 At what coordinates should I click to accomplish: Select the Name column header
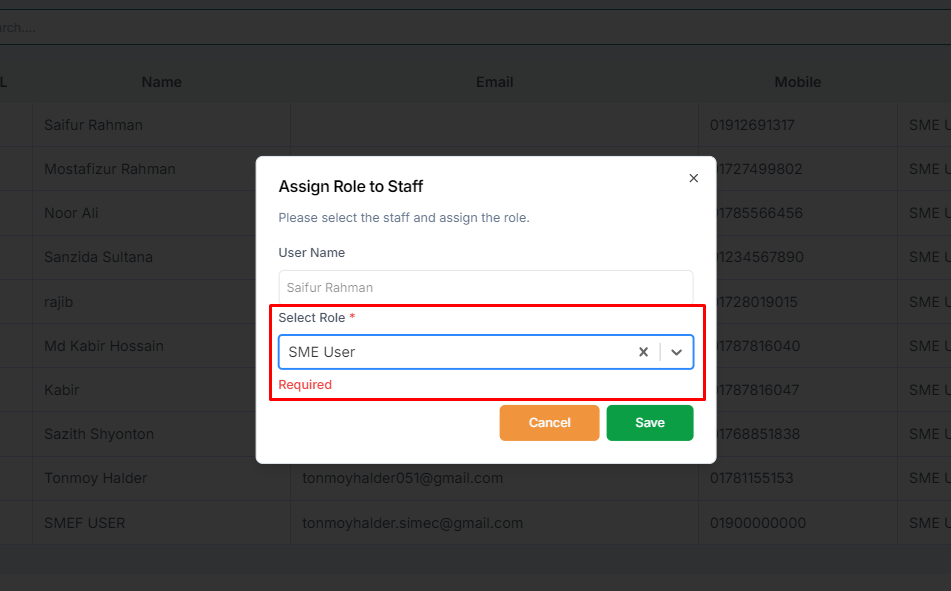coord(161,82)
